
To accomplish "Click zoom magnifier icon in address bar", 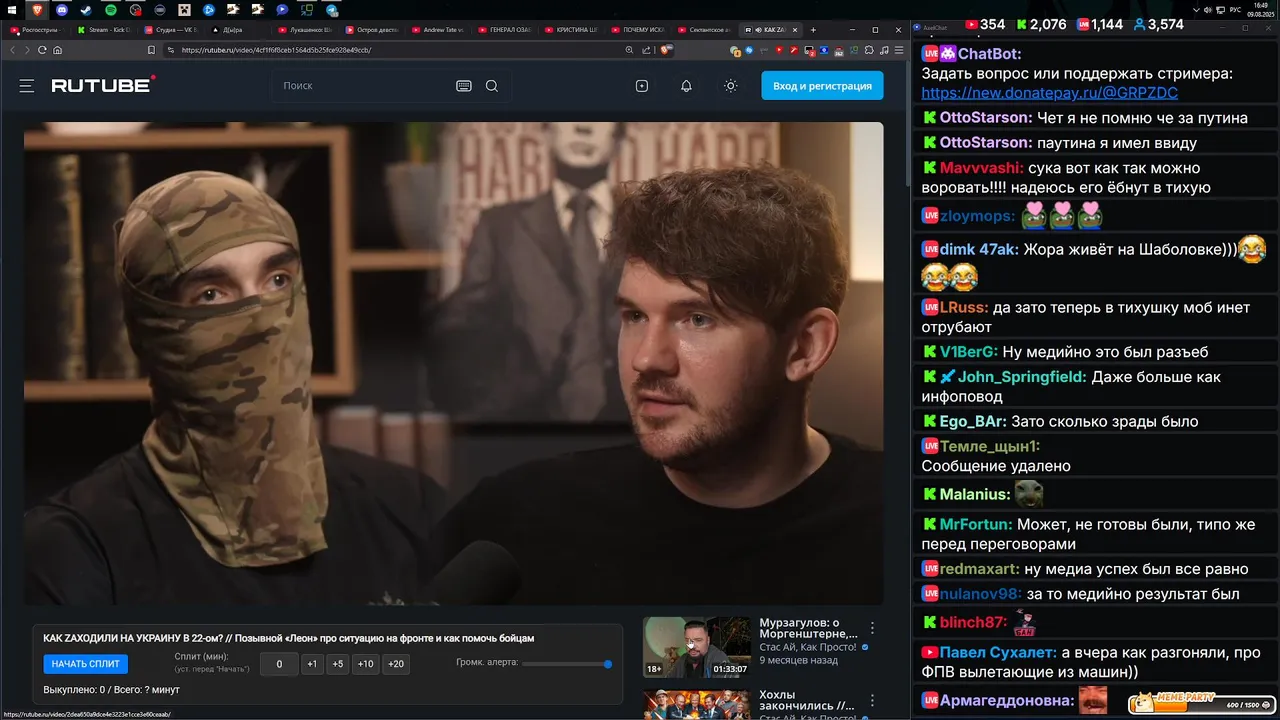I will [629, 50].
